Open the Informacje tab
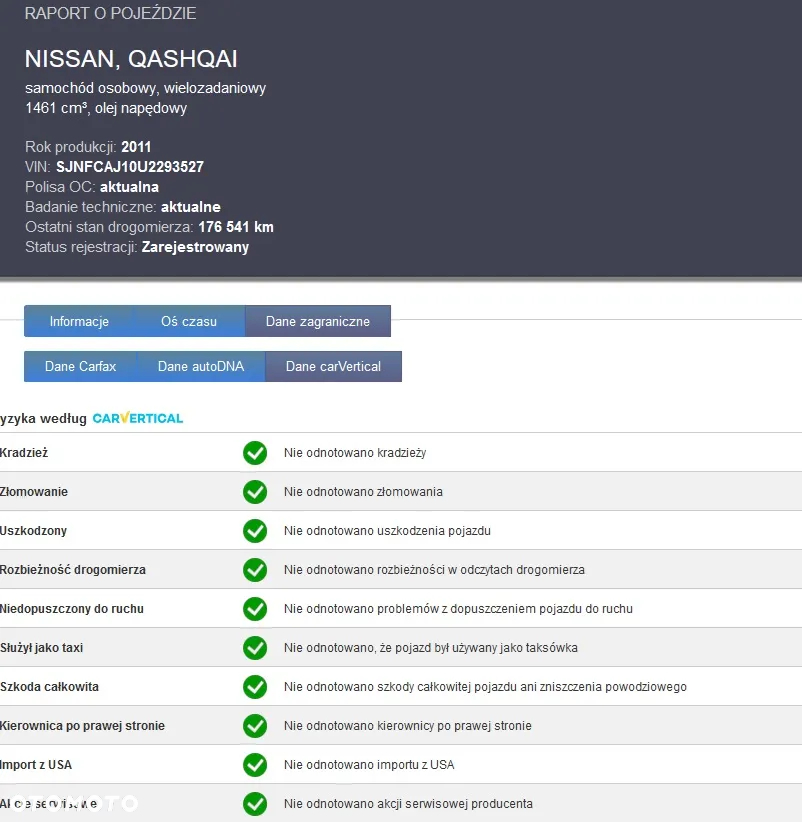 click(x=79, y=321)
